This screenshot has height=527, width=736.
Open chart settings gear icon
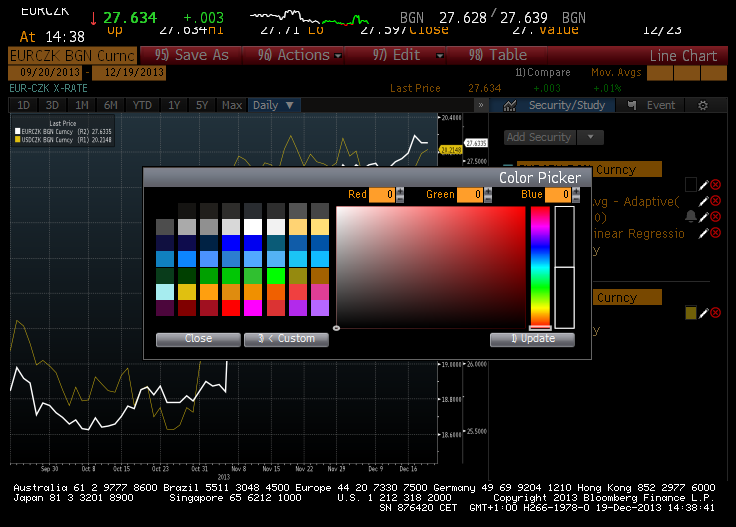(703, 106)
